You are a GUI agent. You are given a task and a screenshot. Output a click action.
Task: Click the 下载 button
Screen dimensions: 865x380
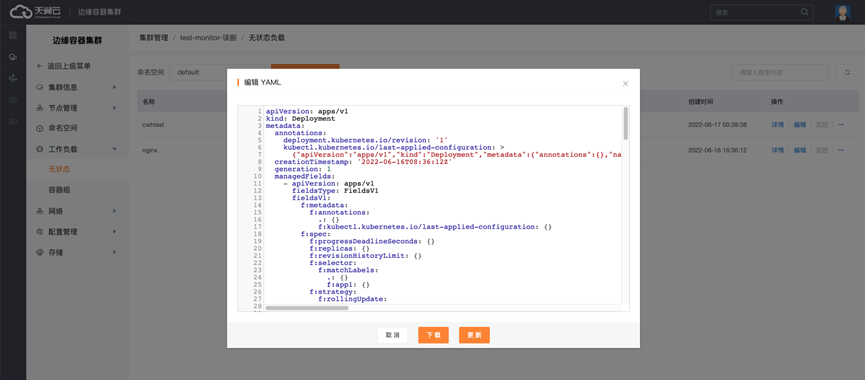(433, 335)
